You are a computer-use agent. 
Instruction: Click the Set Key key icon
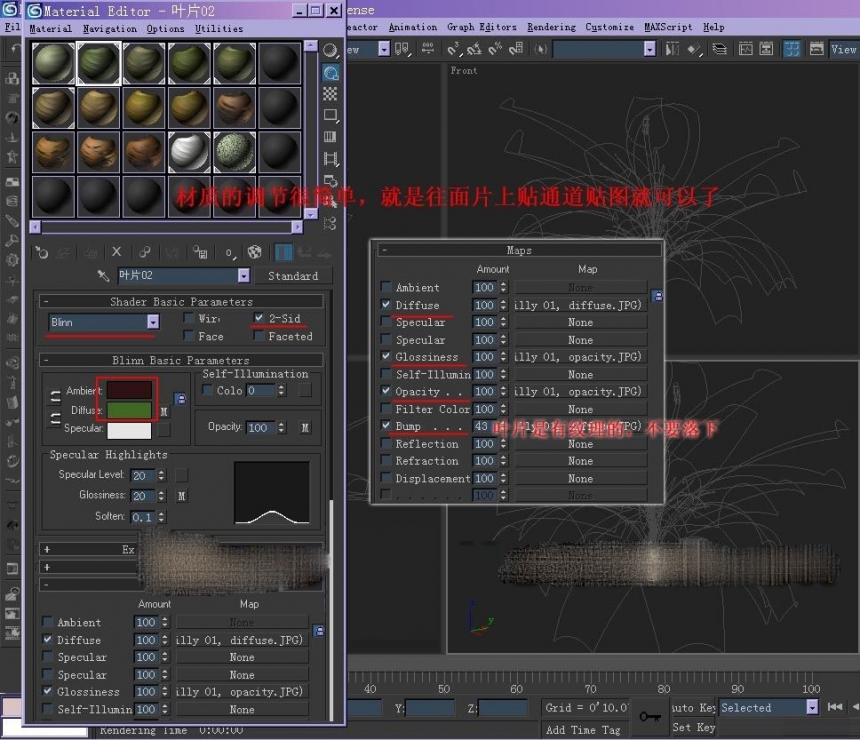click(650, 716)
